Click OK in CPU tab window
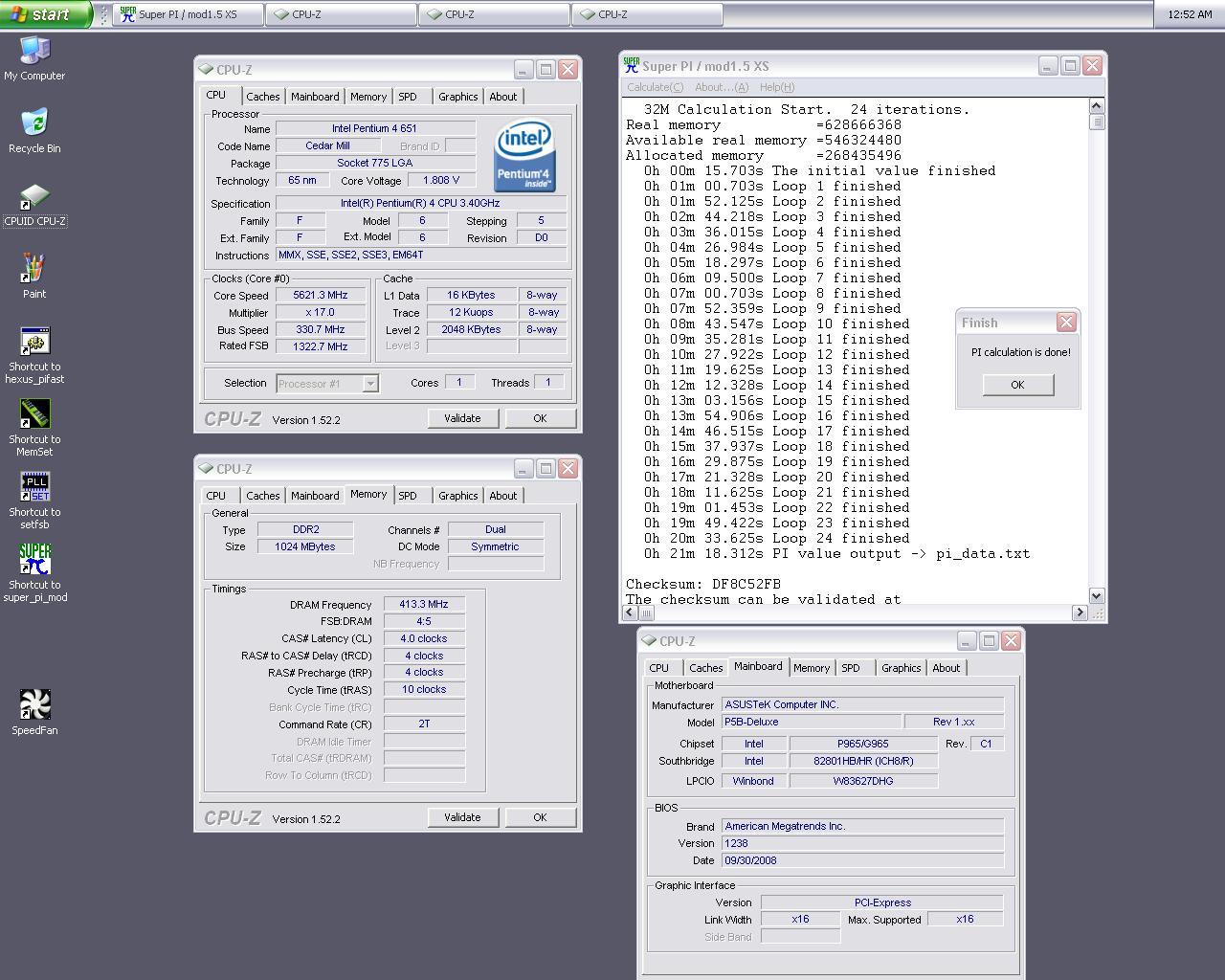 click(x=540, y=418)
